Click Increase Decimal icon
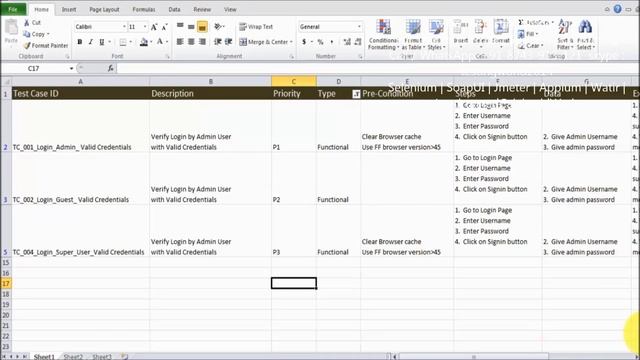This screenshot has height=360, width=640. 347,42
